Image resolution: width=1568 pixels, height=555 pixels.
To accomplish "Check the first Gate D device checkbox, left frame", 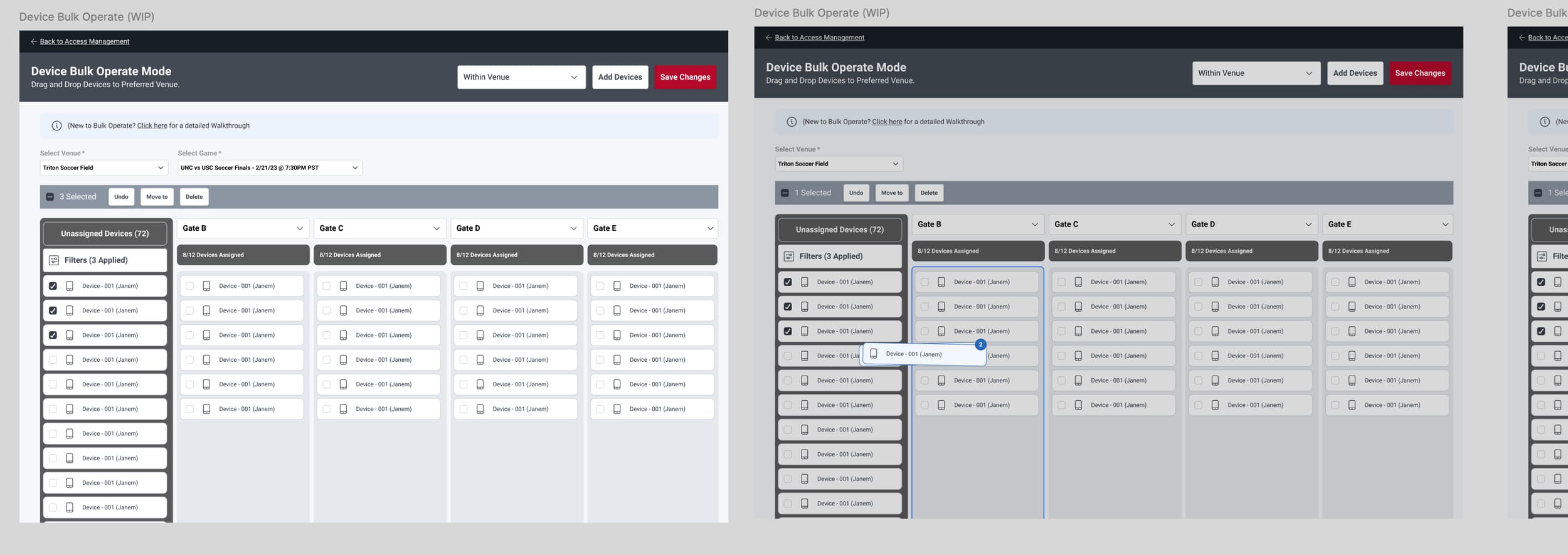I will point(463,286).
